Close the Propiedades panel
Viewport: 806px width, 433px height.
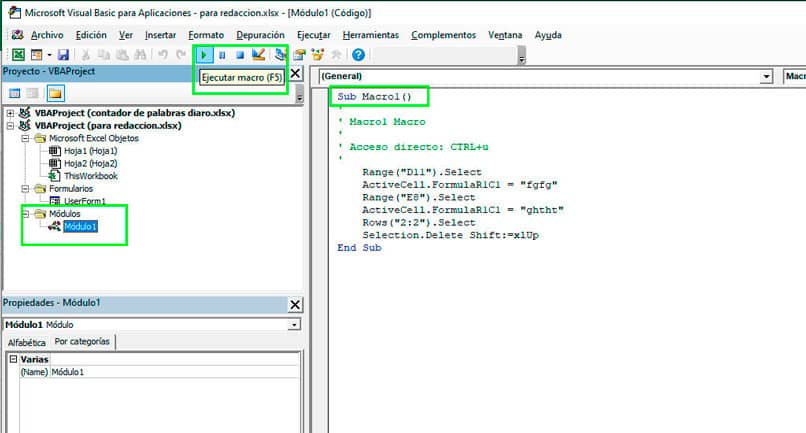pyautogui.click(x=294, y=304)
